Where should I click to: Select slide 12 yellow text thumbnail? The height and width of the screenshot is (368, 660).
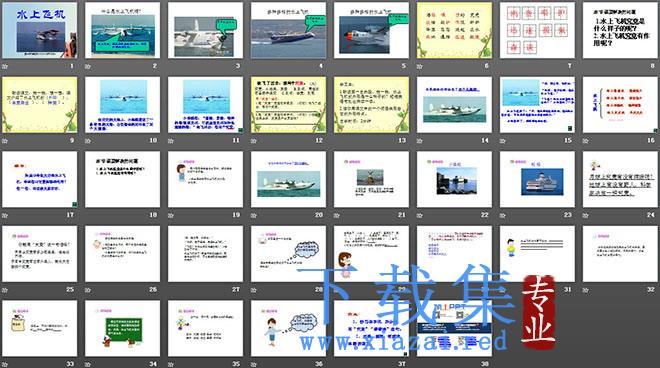288,105
